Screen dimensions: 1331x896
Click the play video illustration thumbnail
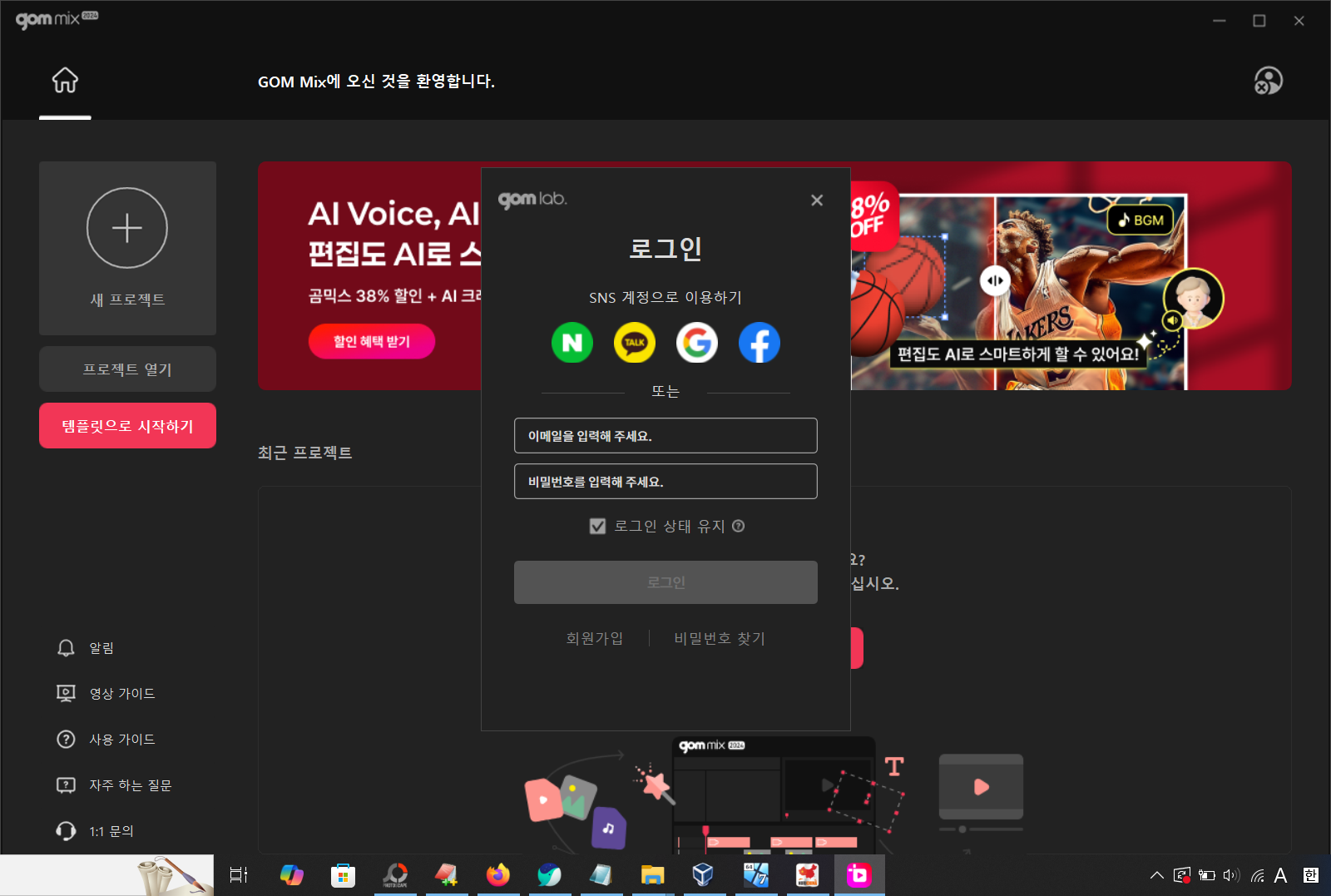coord(981,787)
